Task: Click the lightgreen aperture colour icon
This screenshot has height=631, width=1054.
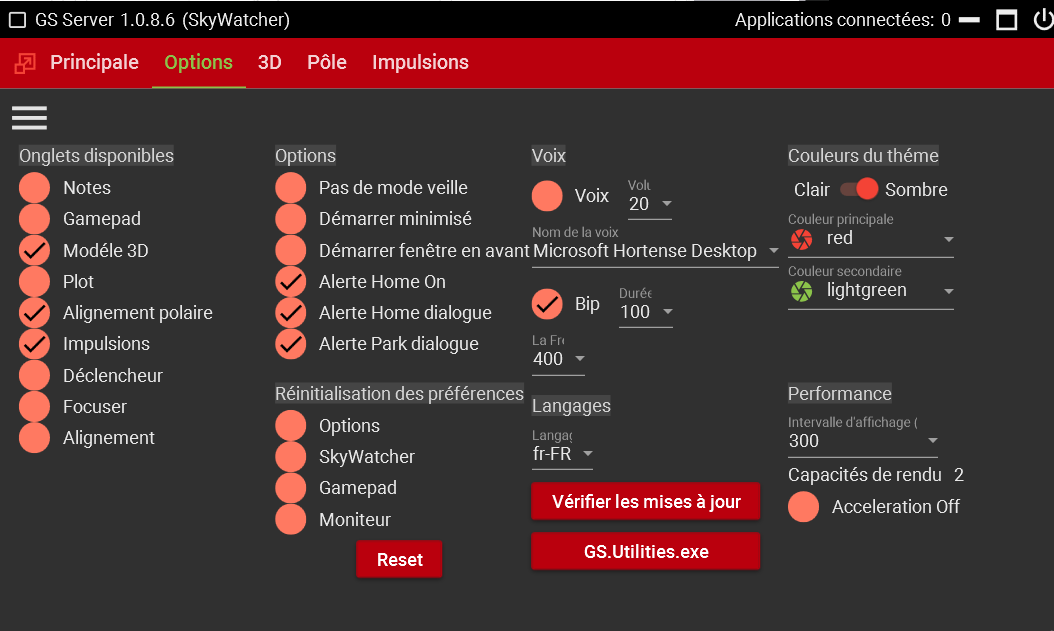Action: 802,291
